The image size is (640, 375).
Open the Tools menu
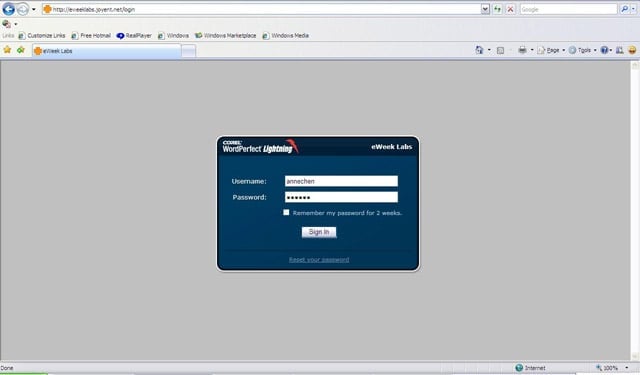click(583, 50)
